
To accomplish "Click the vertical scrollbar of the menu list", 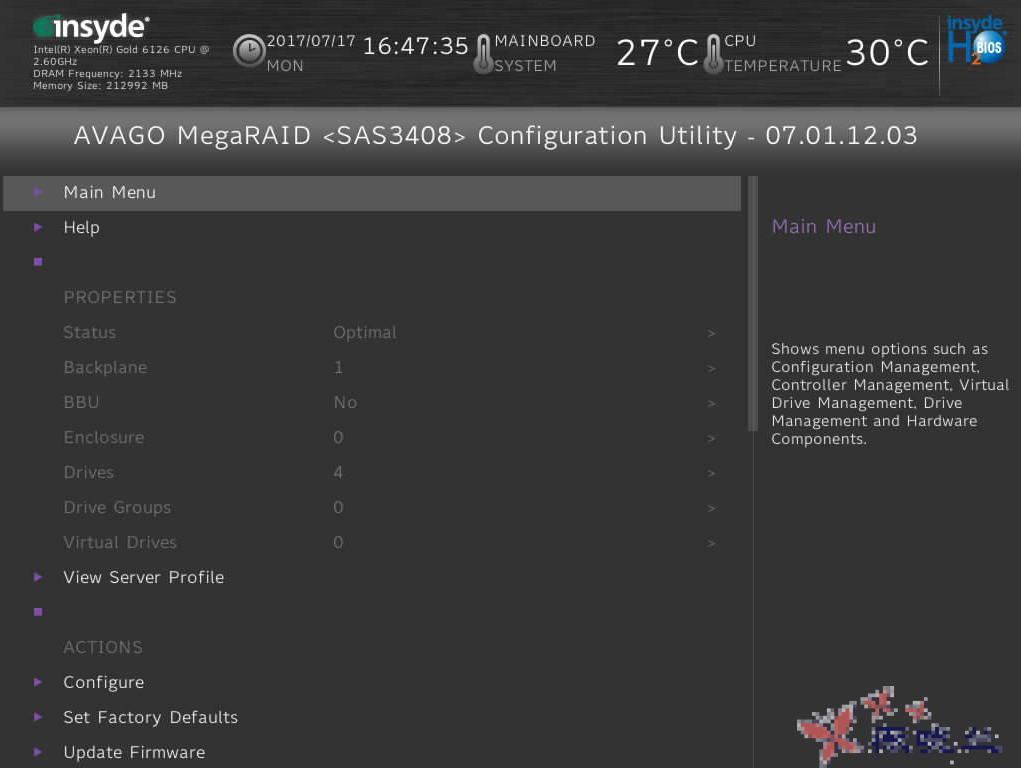I will tap(753, 303).
